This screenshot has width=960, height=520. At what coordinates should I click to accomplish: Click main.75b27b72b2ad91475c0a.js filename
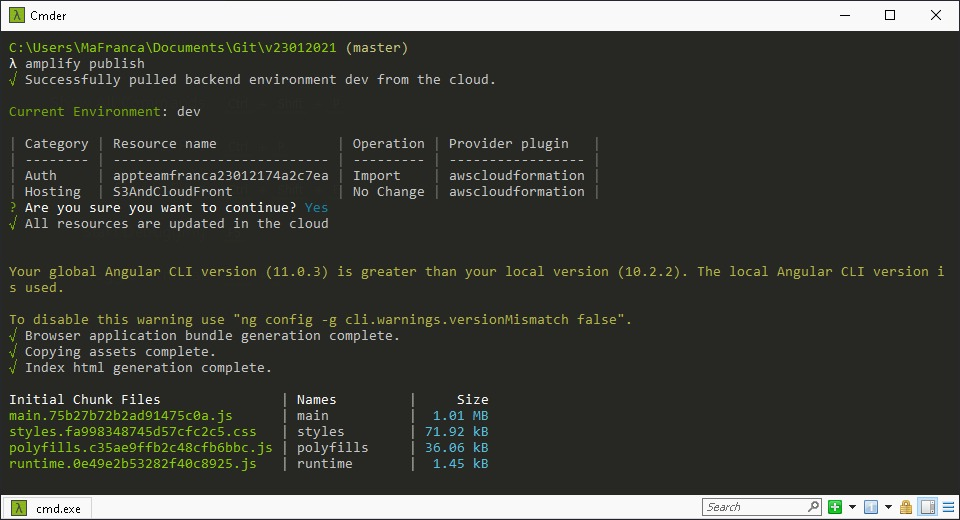121,416
